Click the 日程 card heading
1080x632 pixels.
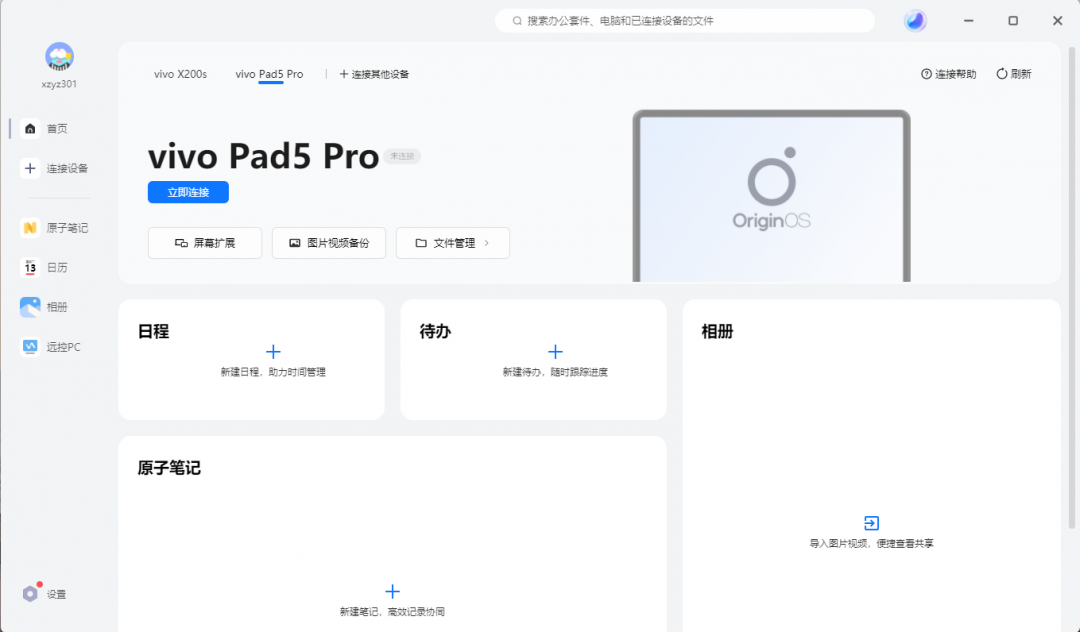154,332
